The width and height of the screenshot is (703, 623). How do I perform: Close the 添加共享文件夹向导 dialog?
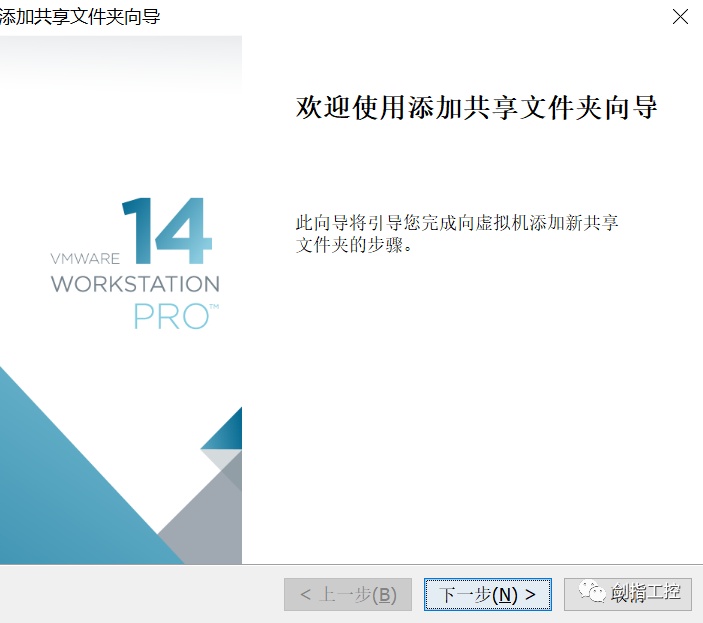pos(680,17)
